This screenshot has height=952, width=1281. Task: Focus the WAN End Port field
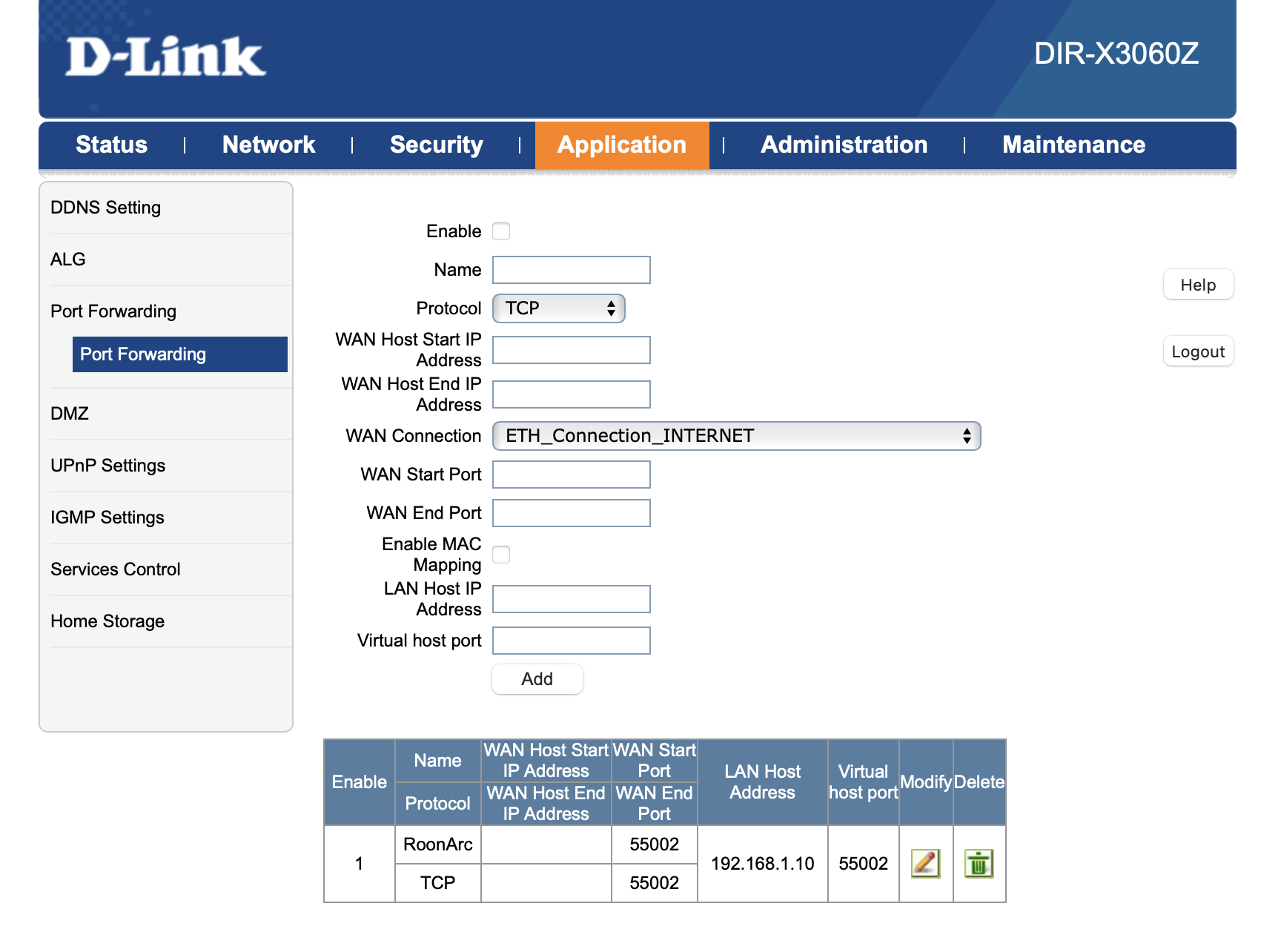[572, 513]
